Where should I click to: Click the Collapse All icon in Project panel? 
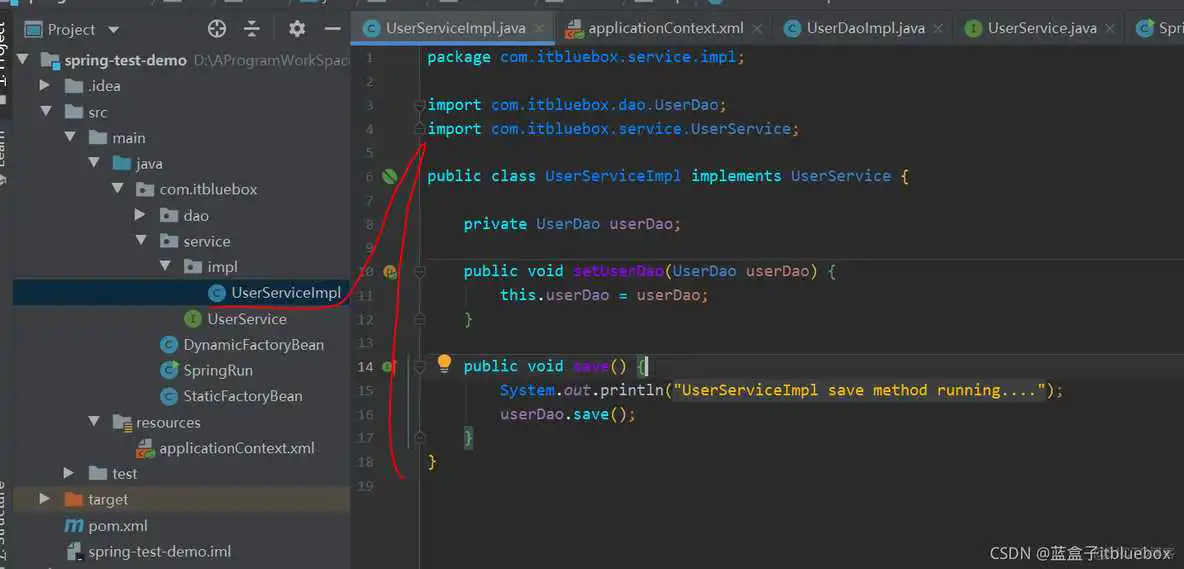tap(252, 29)
